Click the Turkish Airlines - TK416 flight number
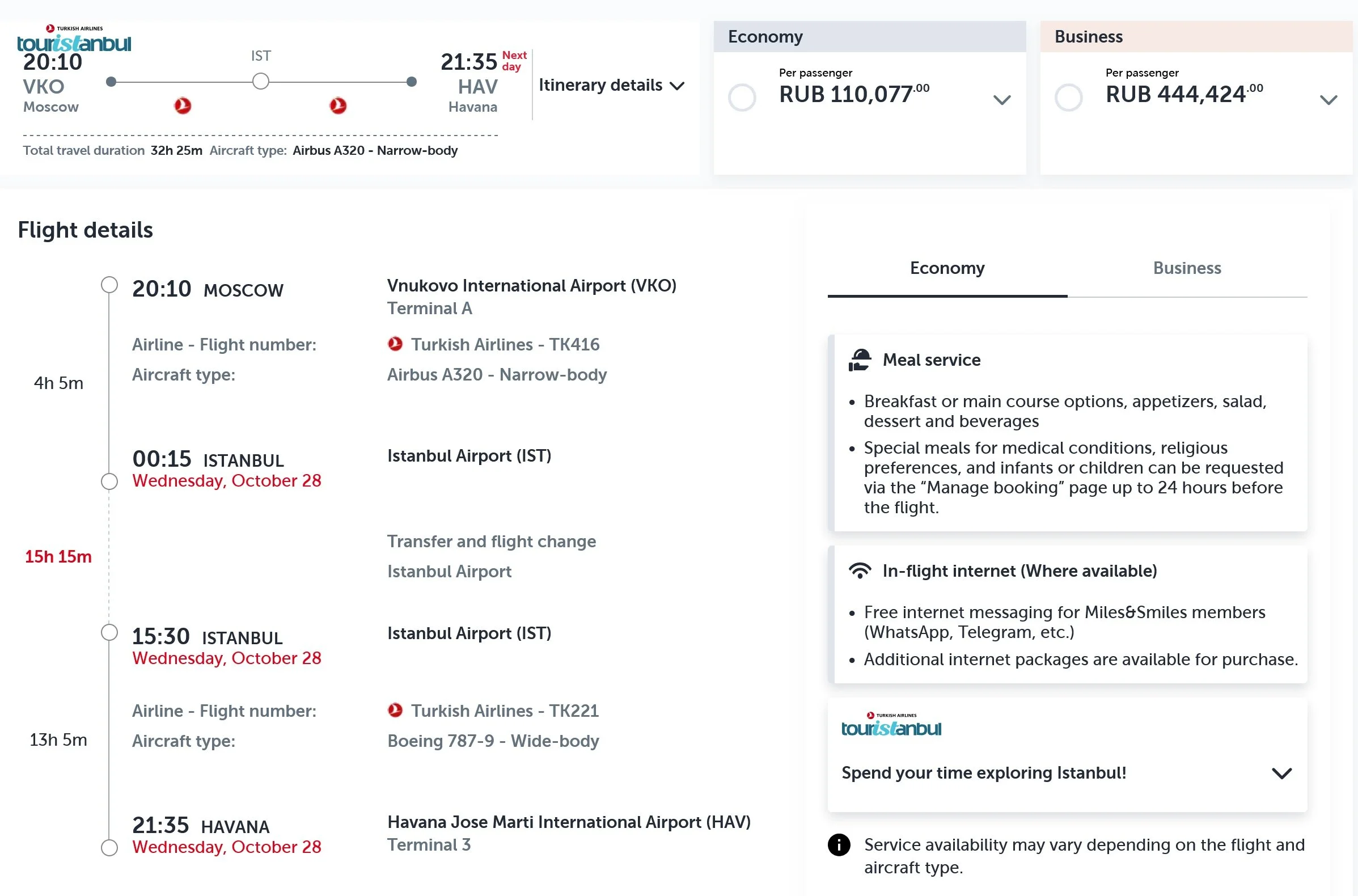Image resolution: width=1358 pixels, height=896 pixels. 505,345
